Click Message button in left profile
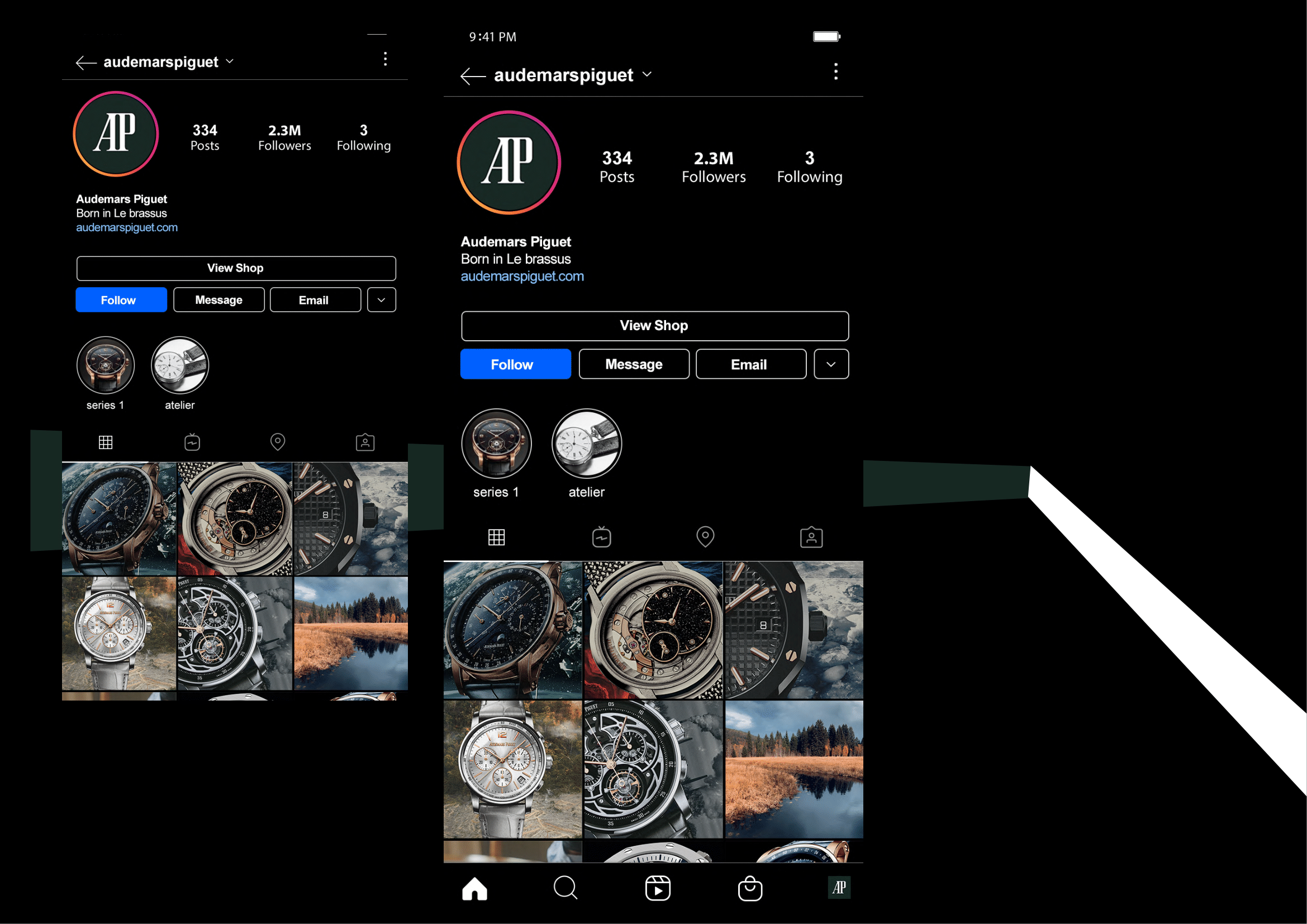 pyautogui.click(x=218, y=300)
